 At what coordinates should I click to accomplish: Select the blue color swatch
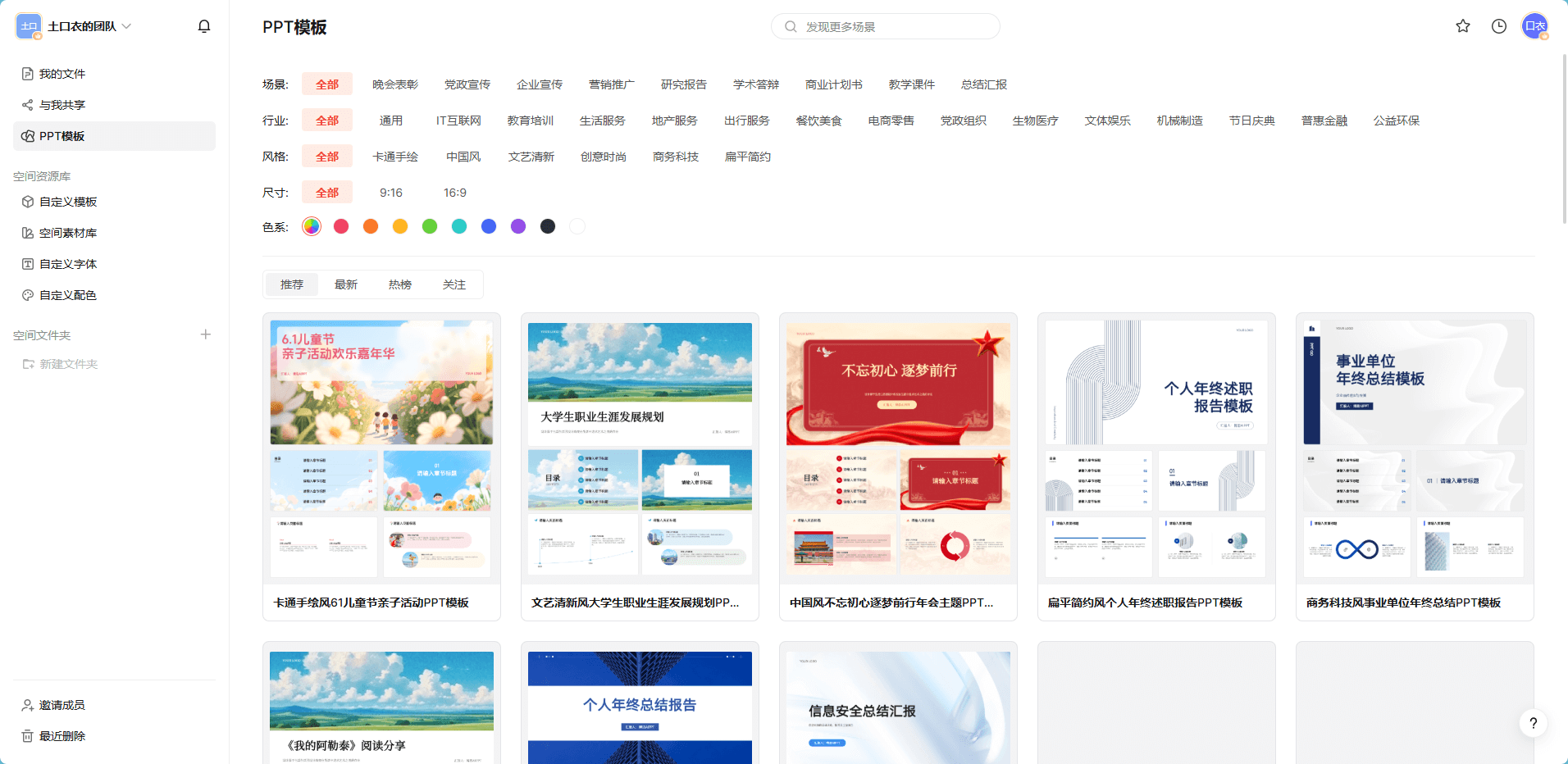(489, 226)
